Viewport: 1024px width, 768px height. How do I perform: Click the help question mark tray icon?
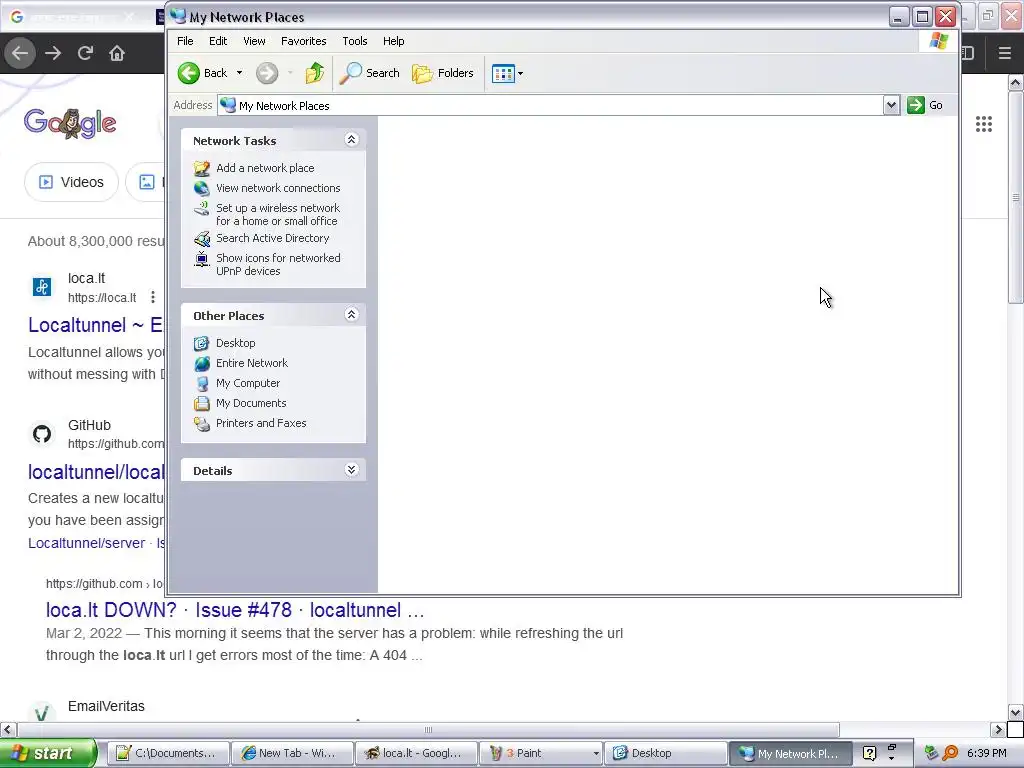point(869,754)
